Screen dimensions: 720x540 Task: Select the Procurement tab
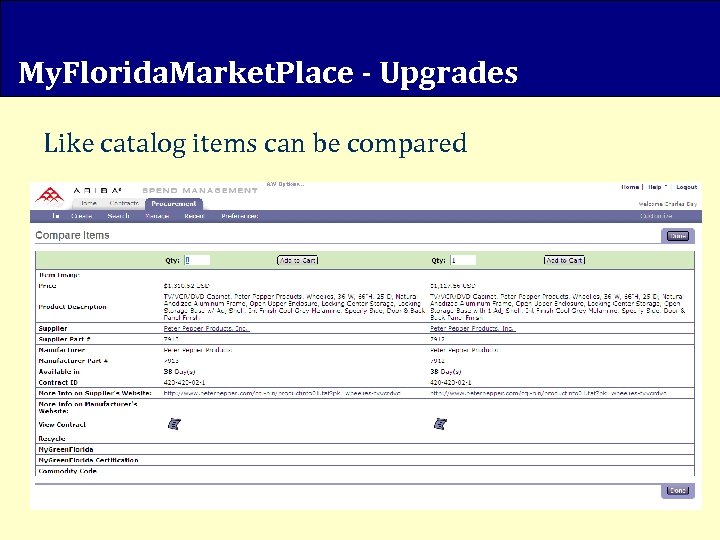click(x=174, y=203)
